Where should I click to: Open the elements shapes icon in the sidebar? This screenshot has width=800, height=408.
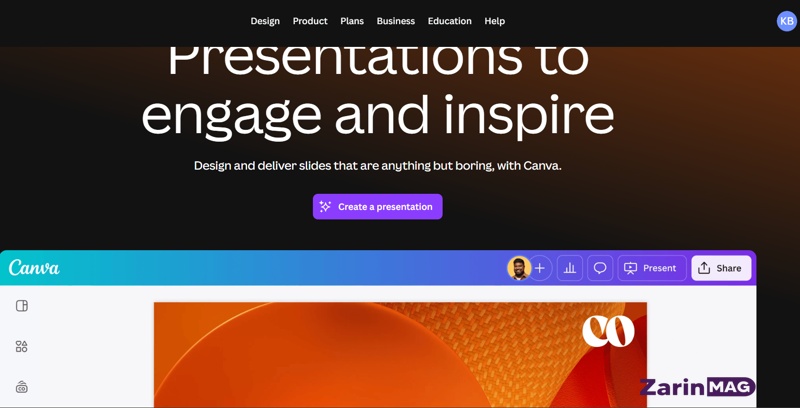pyautogui.click(x=21, y=347)
